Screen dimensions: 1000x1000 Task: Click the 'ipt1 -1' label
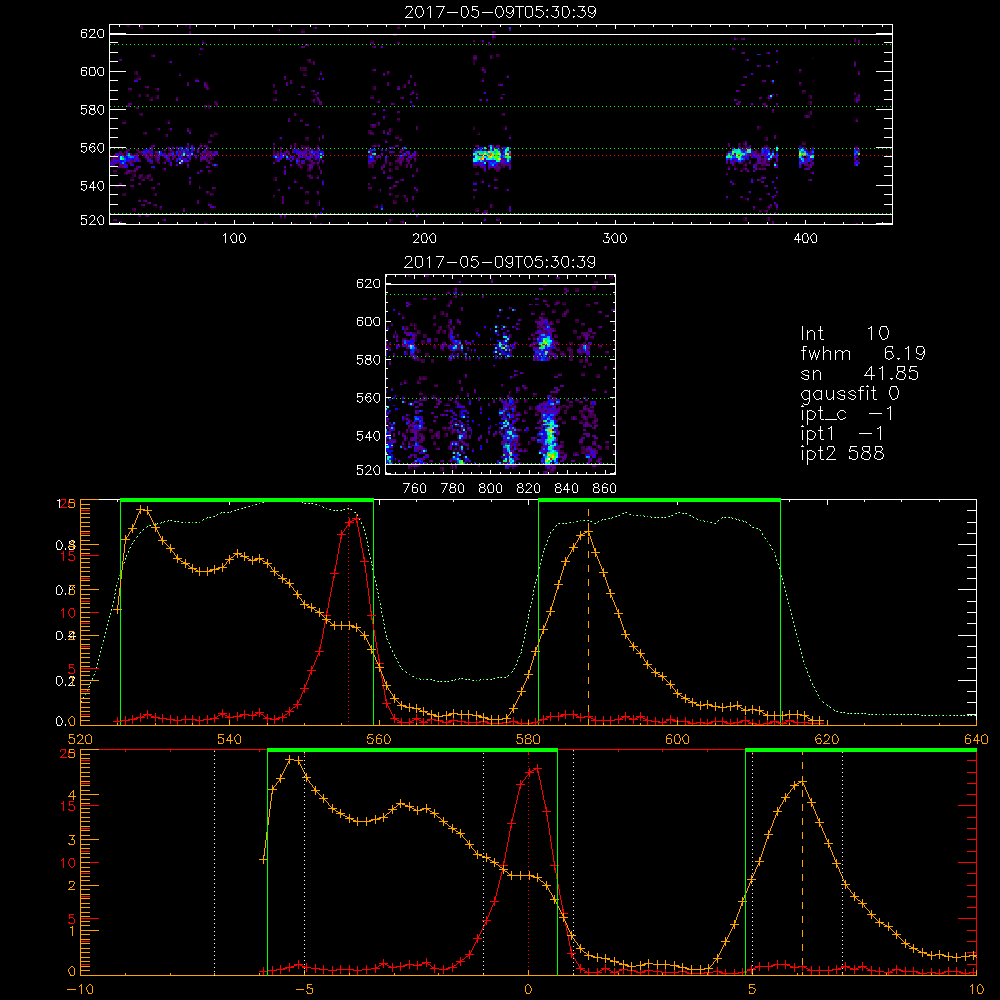click(x=842, y=434)
